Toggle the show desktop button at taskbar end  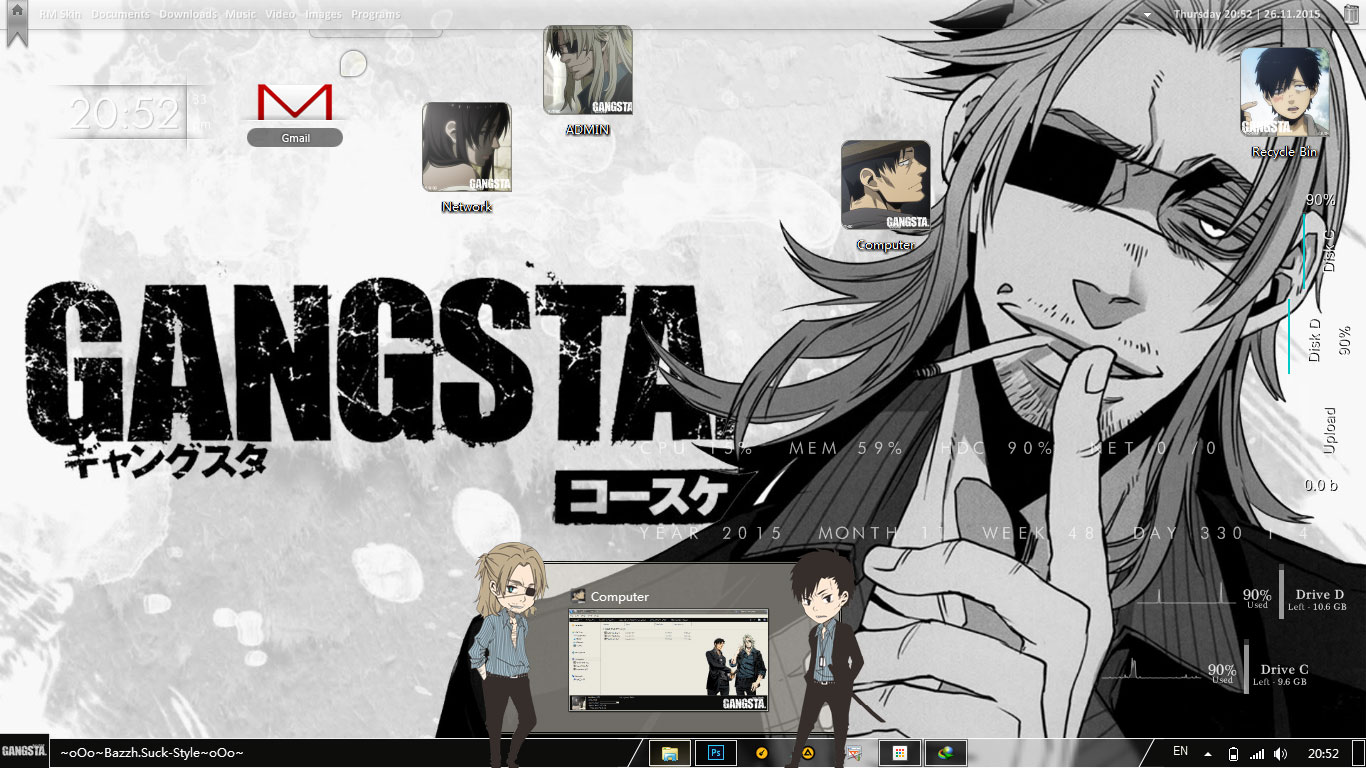coord(1358,752)
